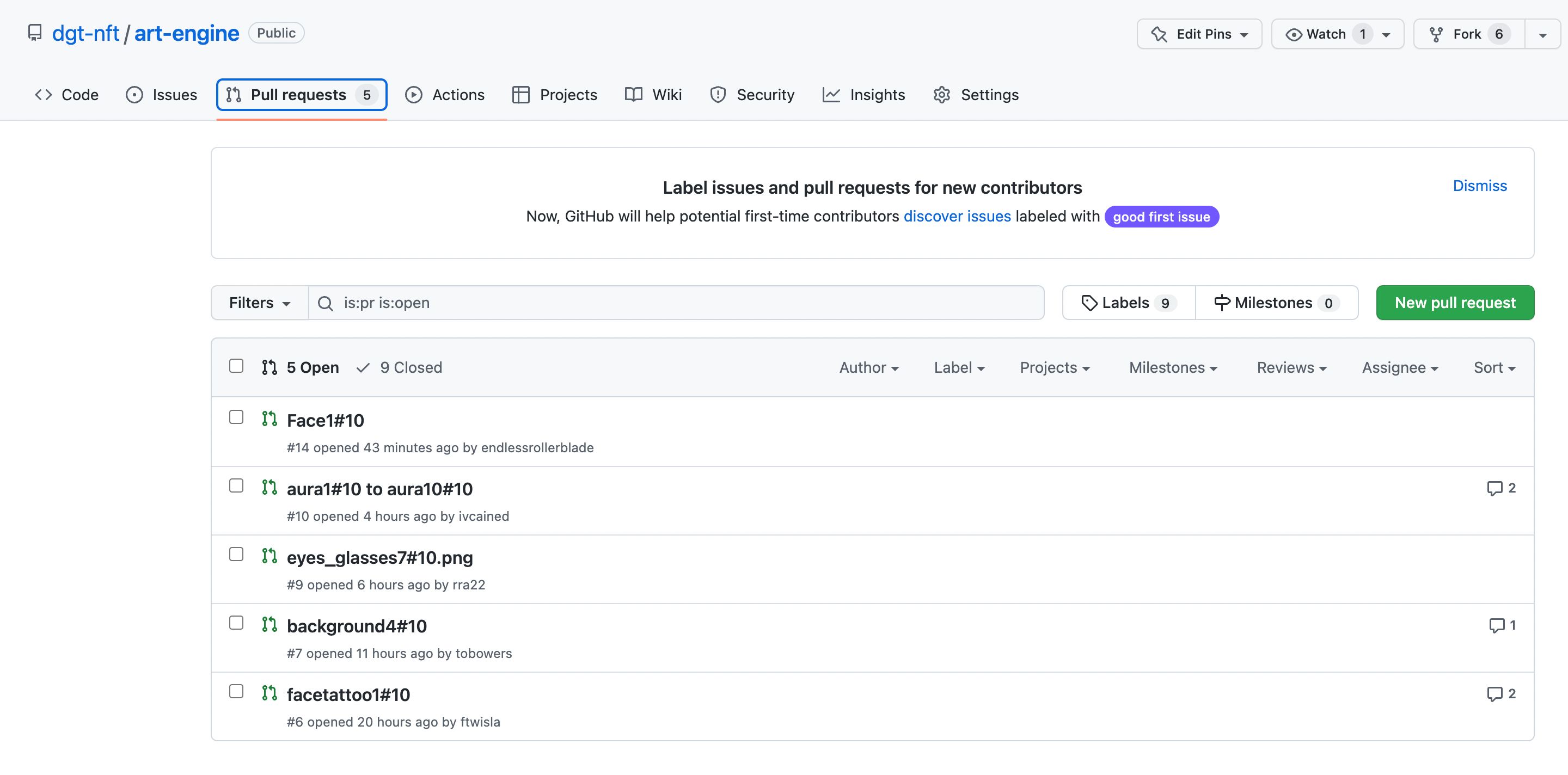This screenshot has width=1568, height=775.
Task: Open the Milestones filter dropdown in list header
Action: click(1173, 367)
